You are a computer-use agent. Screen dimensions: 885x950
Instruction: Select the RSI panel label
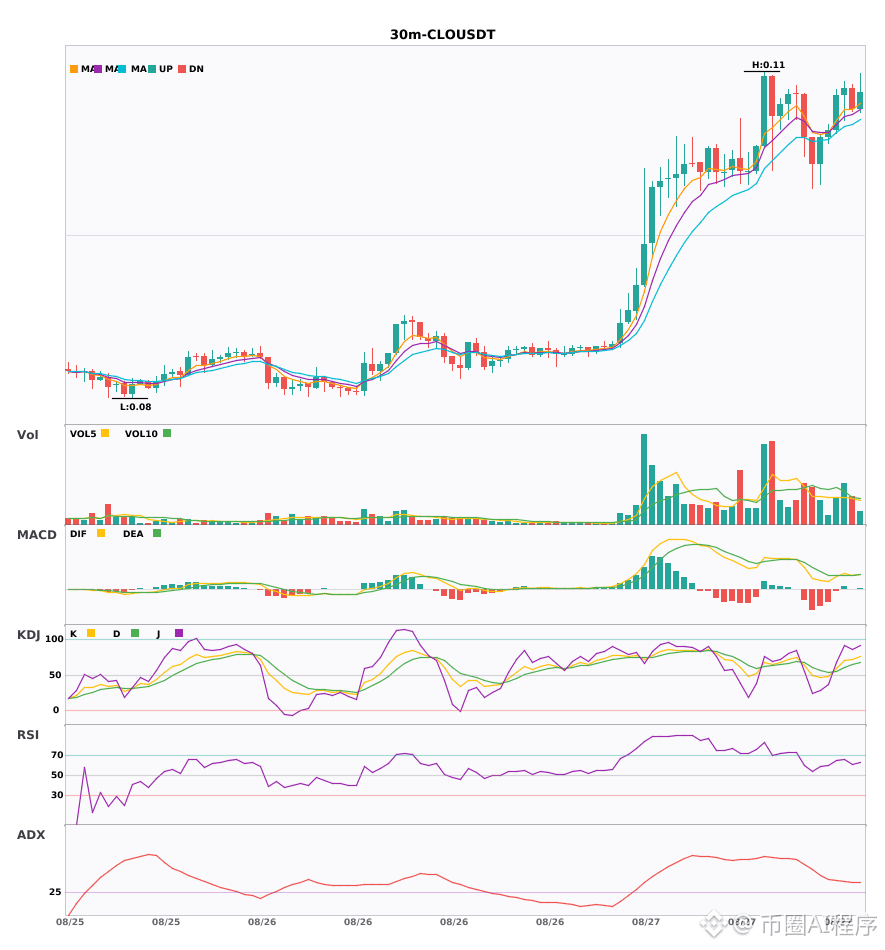(x=28, y=735)
